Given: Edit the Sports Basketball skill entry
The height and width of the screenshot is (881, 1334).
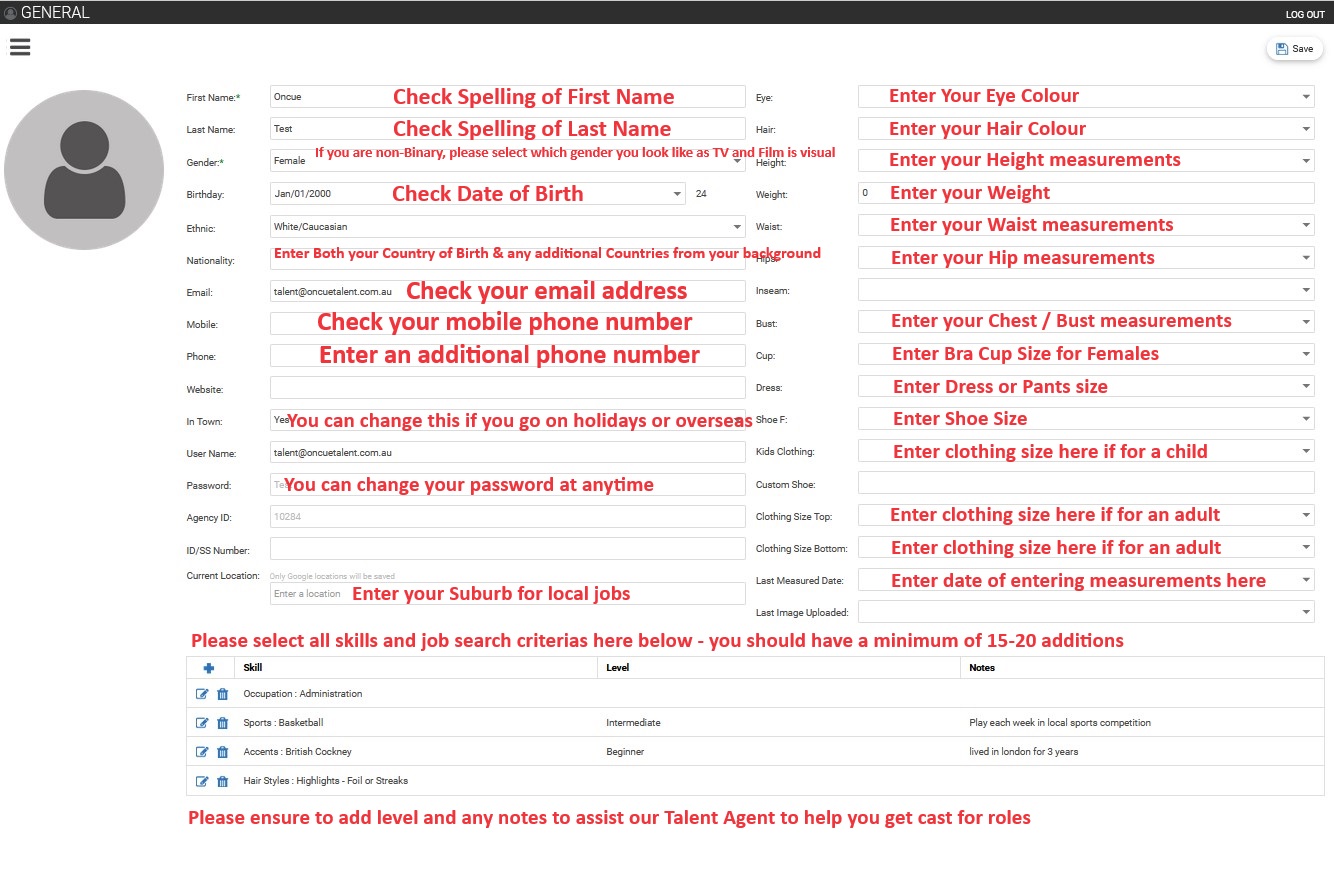Looking at the screenshot, I should pos(202,723).
